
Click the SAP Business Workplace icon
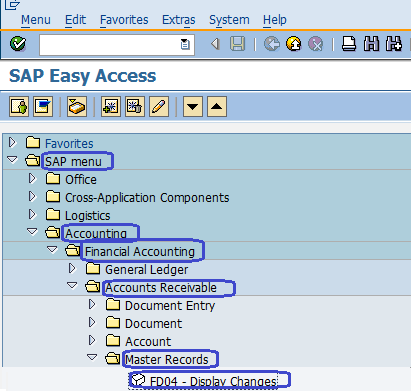[77, 107]
